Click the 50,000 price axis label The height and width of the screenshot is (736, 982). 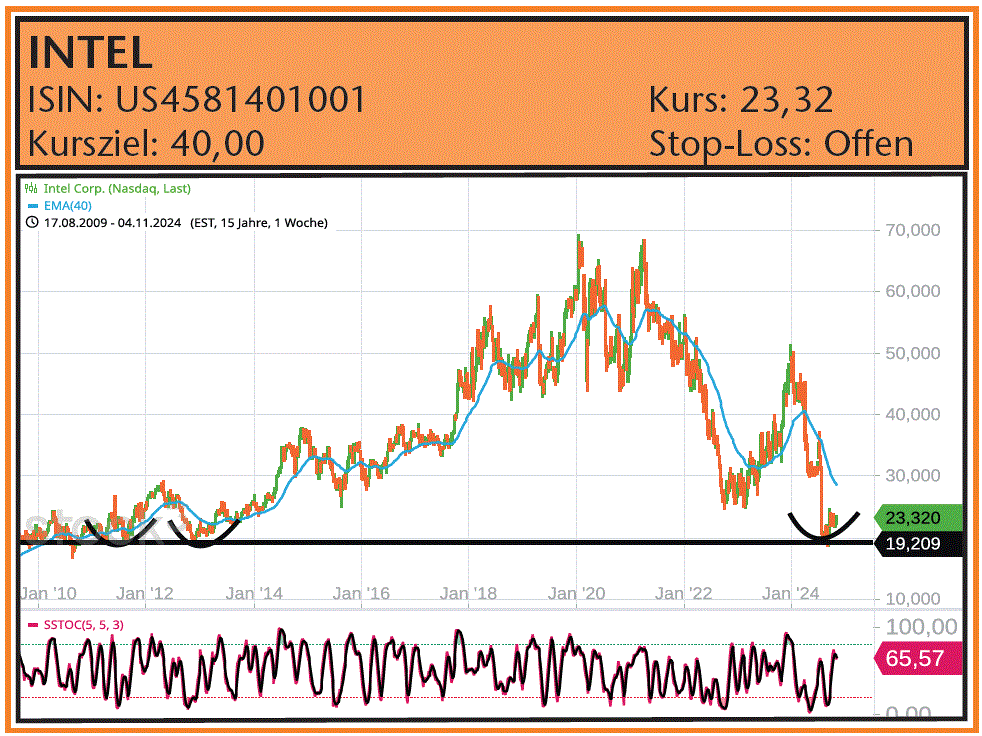pyautogui.click(x=912, y=353)
